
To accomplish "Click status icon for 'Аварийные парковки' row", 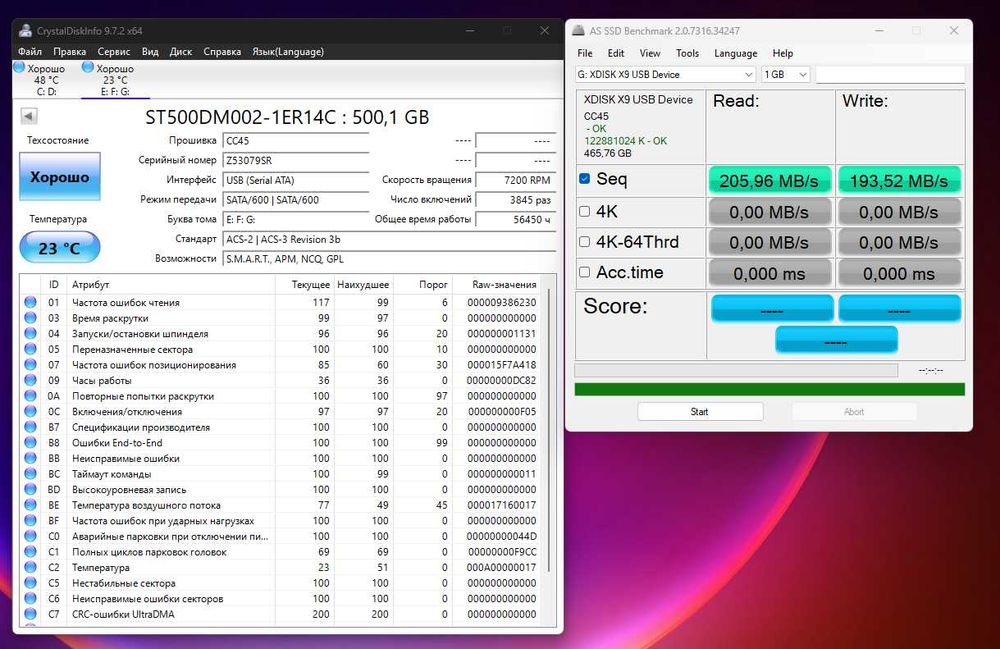I will click(31, 536).
